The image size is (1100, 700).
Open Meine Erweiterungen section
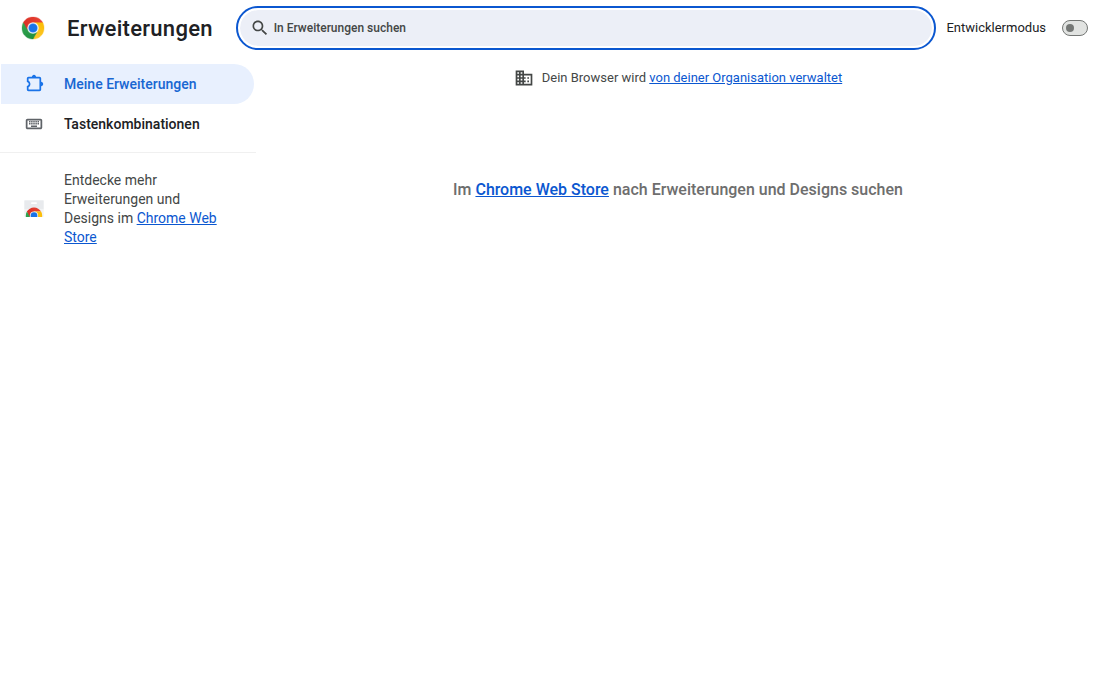[127, 84]
